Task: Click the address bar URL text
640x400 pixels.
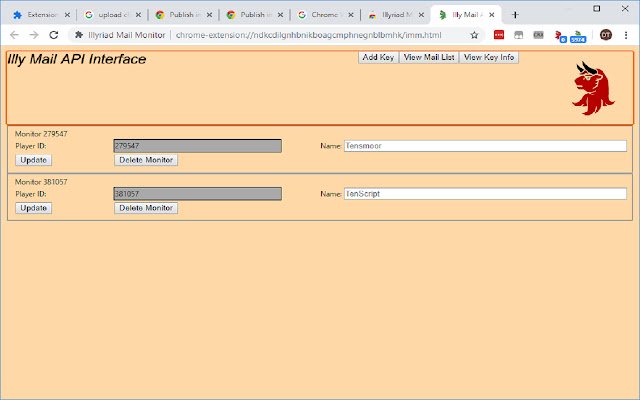Action: tap(308, 35)
